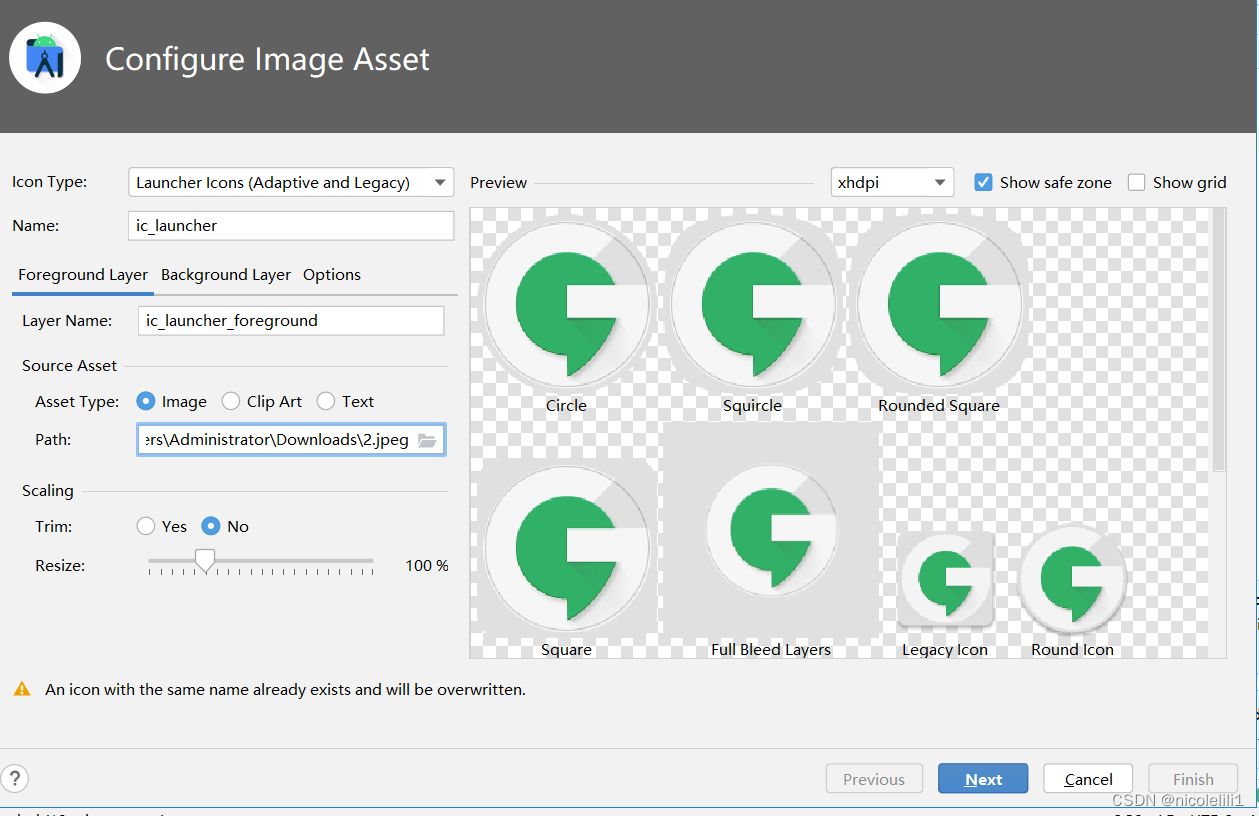The width and height of the screenshot is (1259, 816).
Task: Choose Text asset type radio button
Action: [x=326, y=401]
